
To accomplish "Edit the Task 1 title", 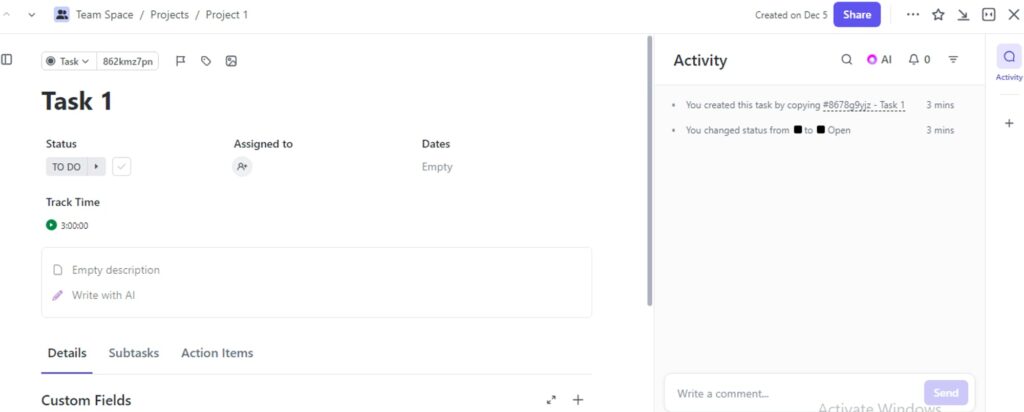I will (x=77, y=101).
